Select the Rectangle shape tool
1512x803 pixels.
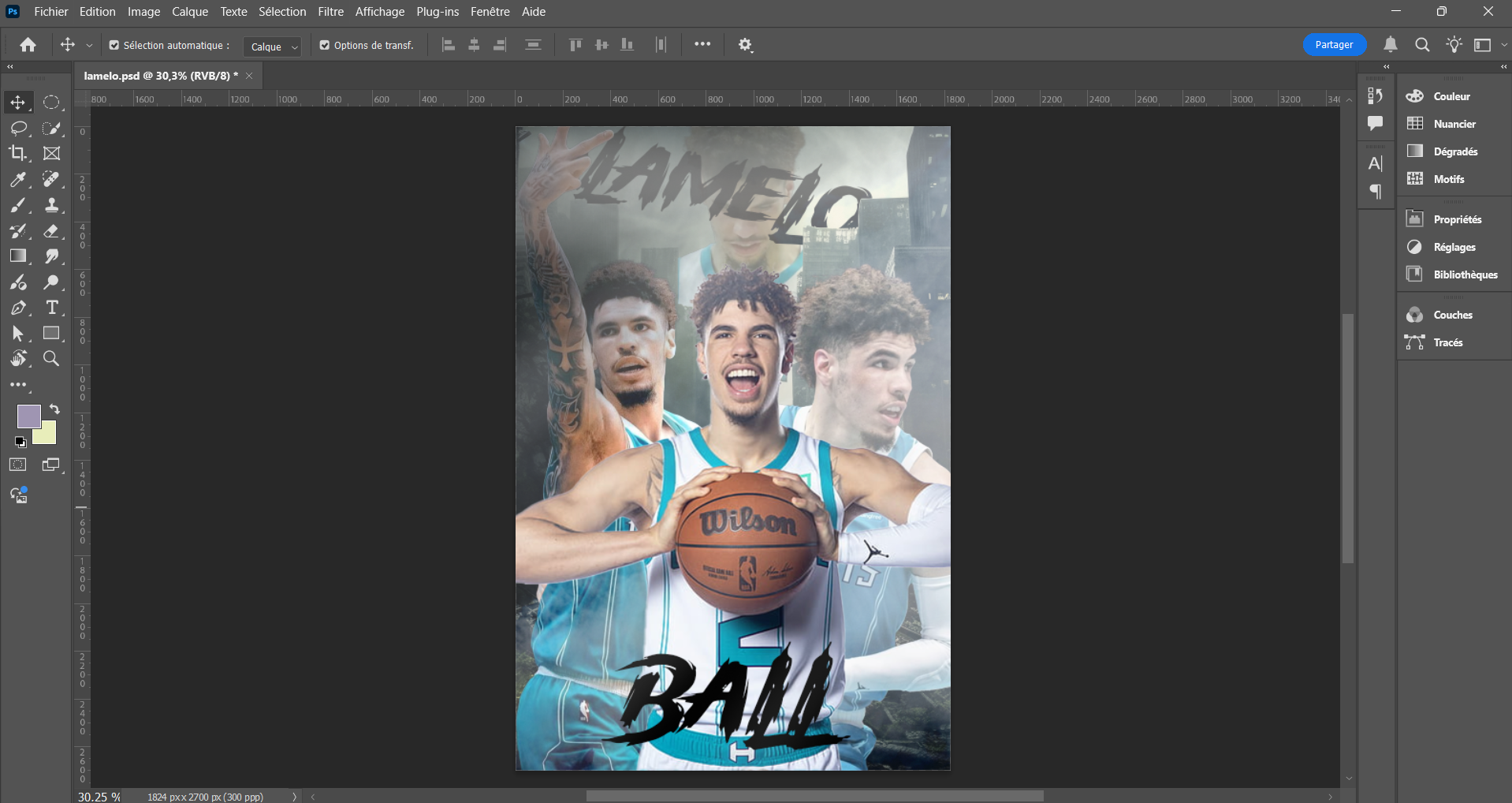(x=51, y=334)
